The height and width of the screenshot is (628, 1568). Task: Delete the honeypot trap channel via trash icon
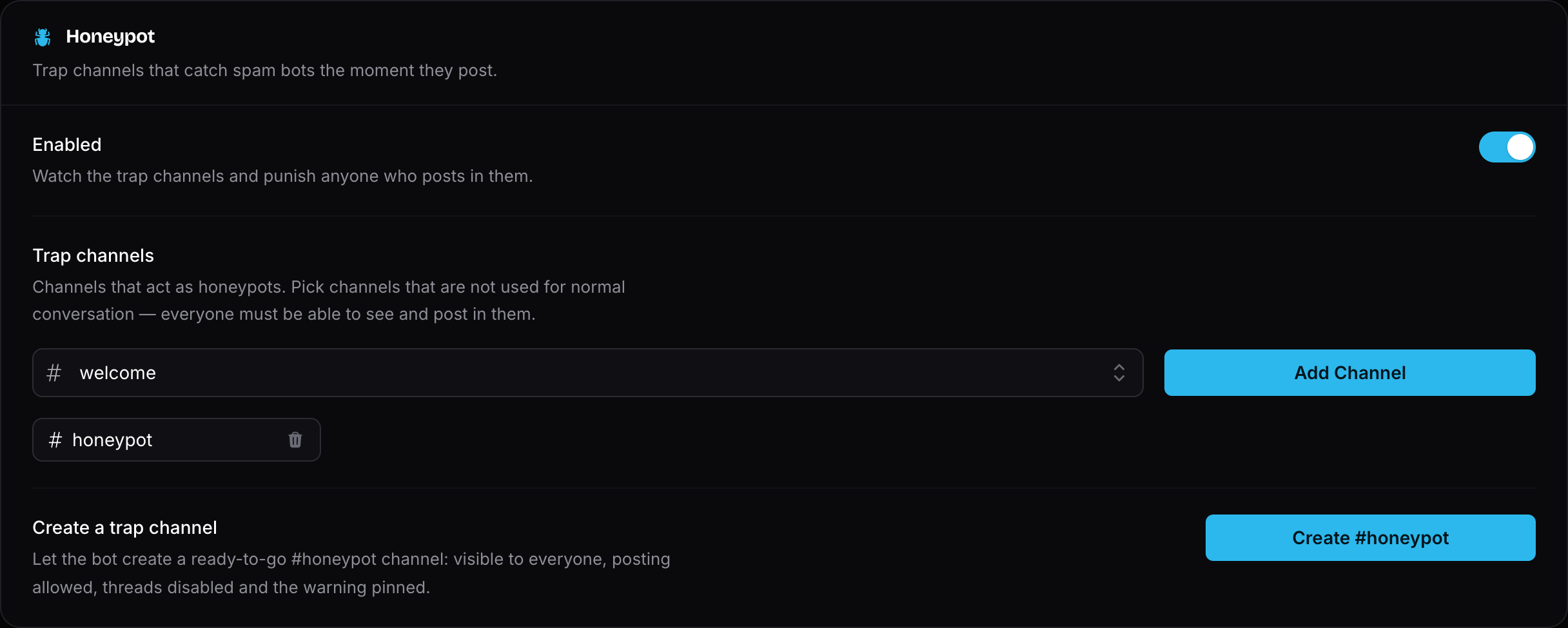[x=295, y=440]
